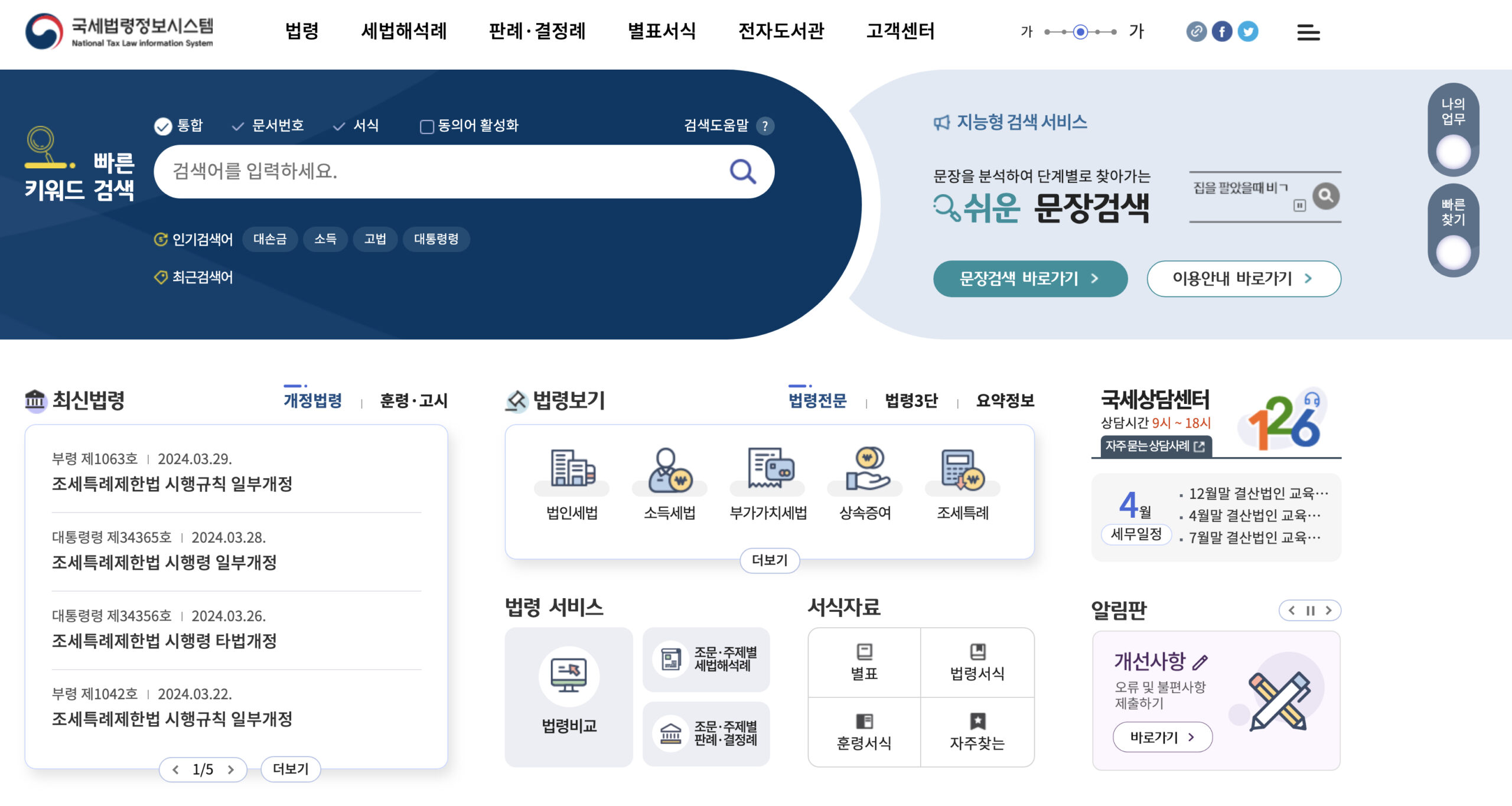Expand 더보기 under 법령보기
The width and height of the screenshot is (1512, 806).
click(769, 561)
